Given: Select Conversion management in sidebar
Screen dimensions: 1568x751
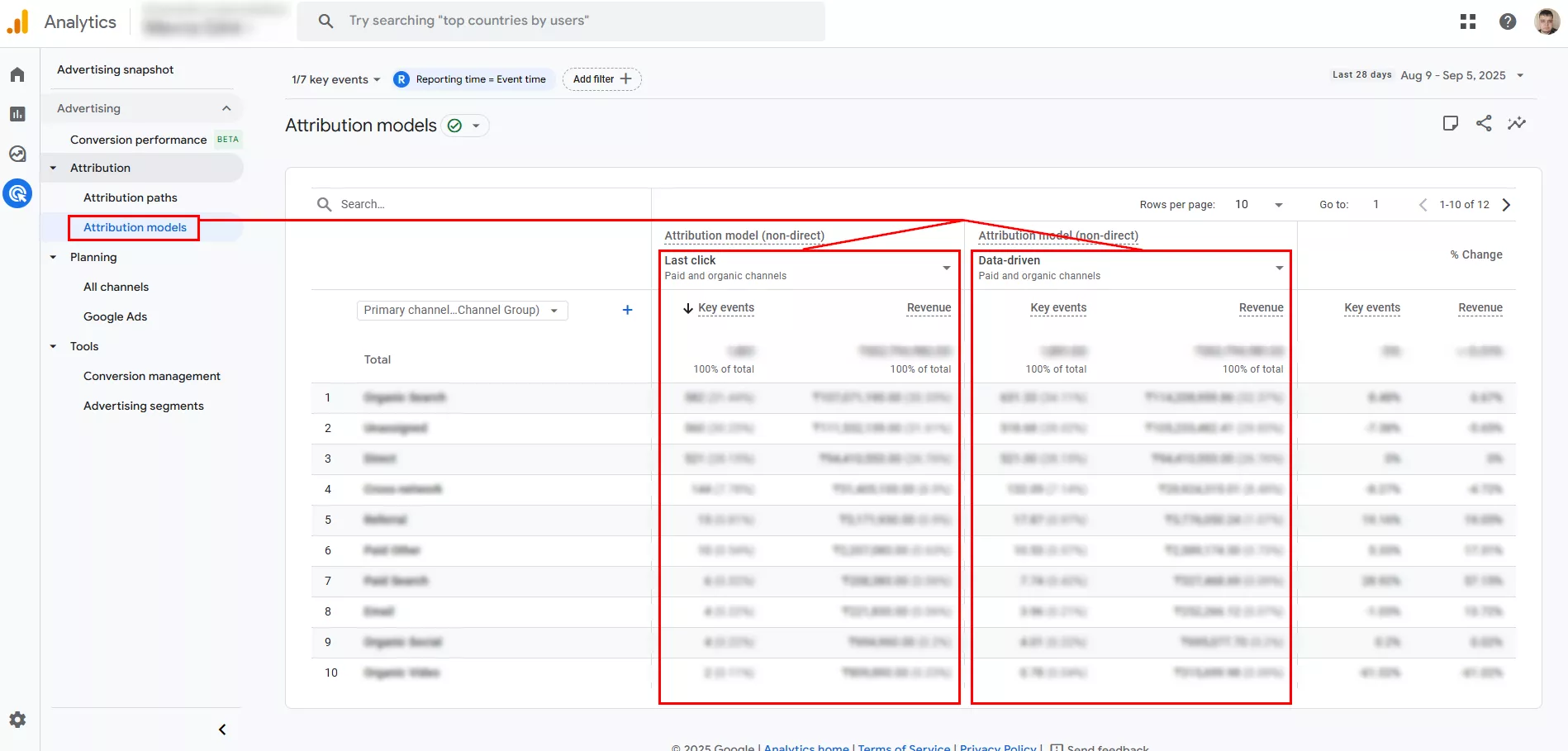Looking at the screenshot, I should [152, 376].
